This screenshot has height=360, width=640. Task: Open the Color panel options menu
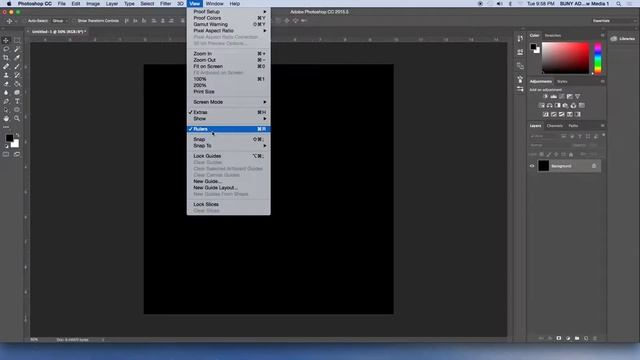[x=602, y=36]
